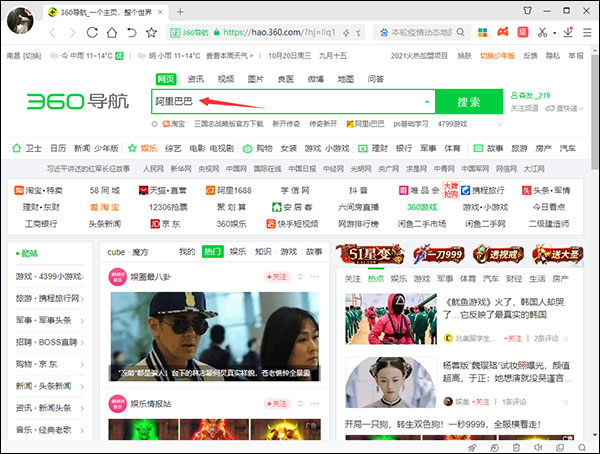Viewport: 600px width, 454px height.
Task: Click the rocket accelerate icon in status bar
Action: pyautogui.click(x=473, y=447)
